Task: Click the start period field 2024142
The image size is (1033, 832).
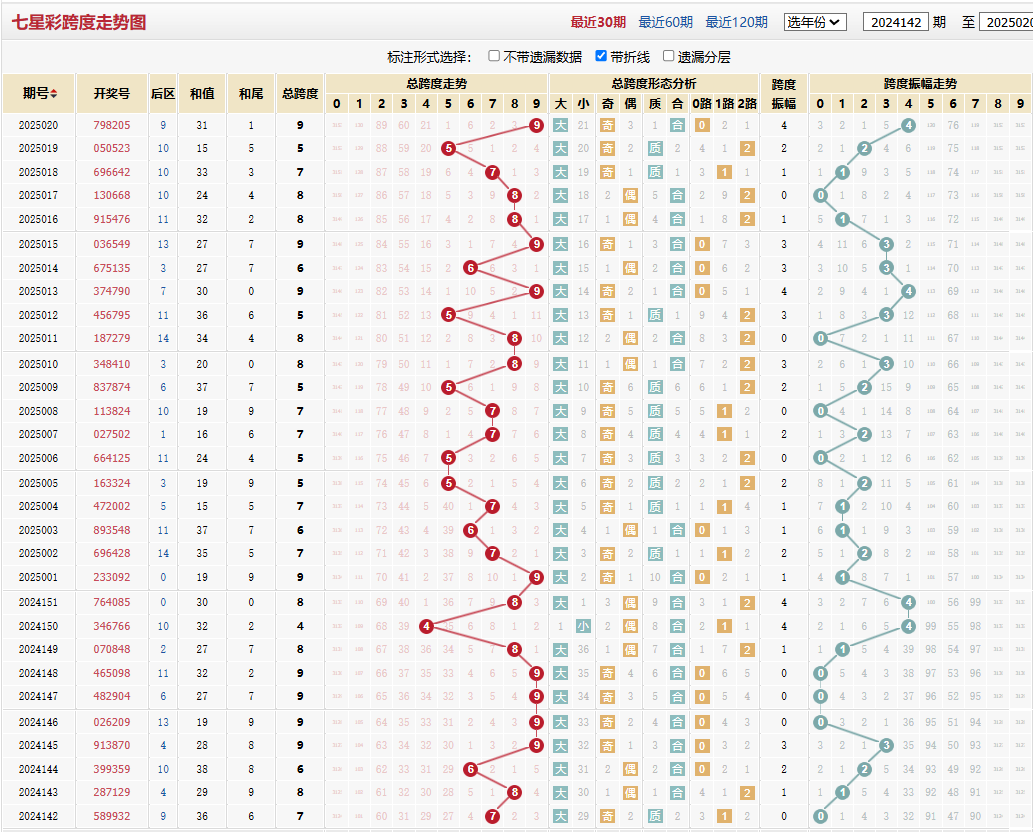Action: pos(896,22)
